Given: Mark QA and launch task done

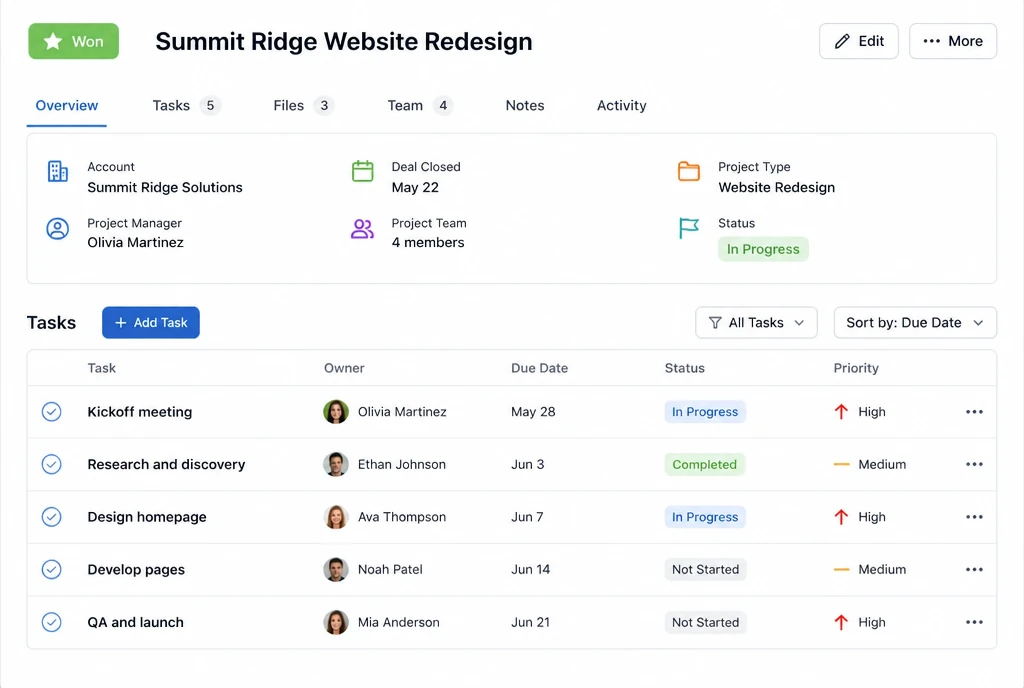Looking at the screenshot, I should [52, 622].
